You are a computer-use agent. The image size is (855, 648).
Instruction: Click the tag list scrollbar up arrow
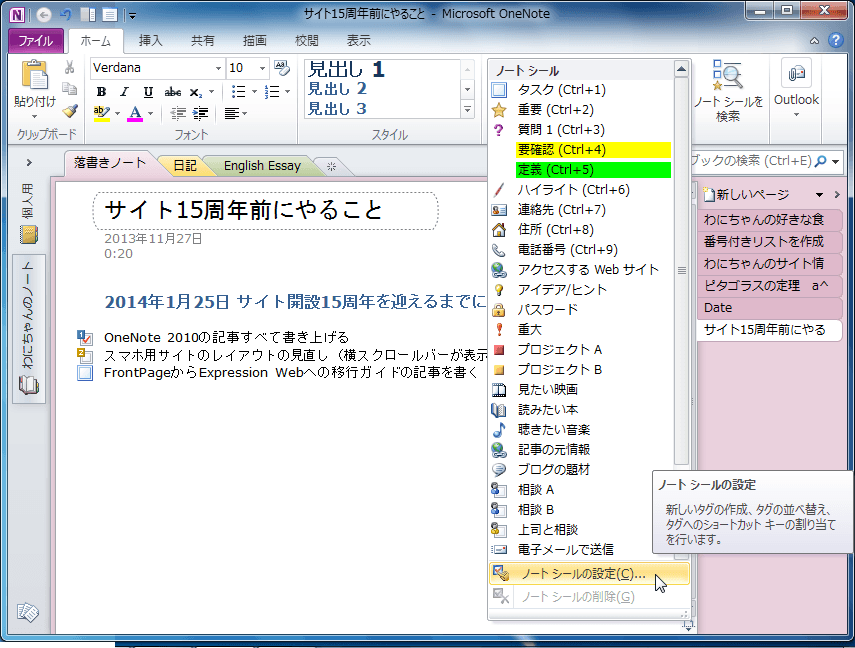coord(681,69)
